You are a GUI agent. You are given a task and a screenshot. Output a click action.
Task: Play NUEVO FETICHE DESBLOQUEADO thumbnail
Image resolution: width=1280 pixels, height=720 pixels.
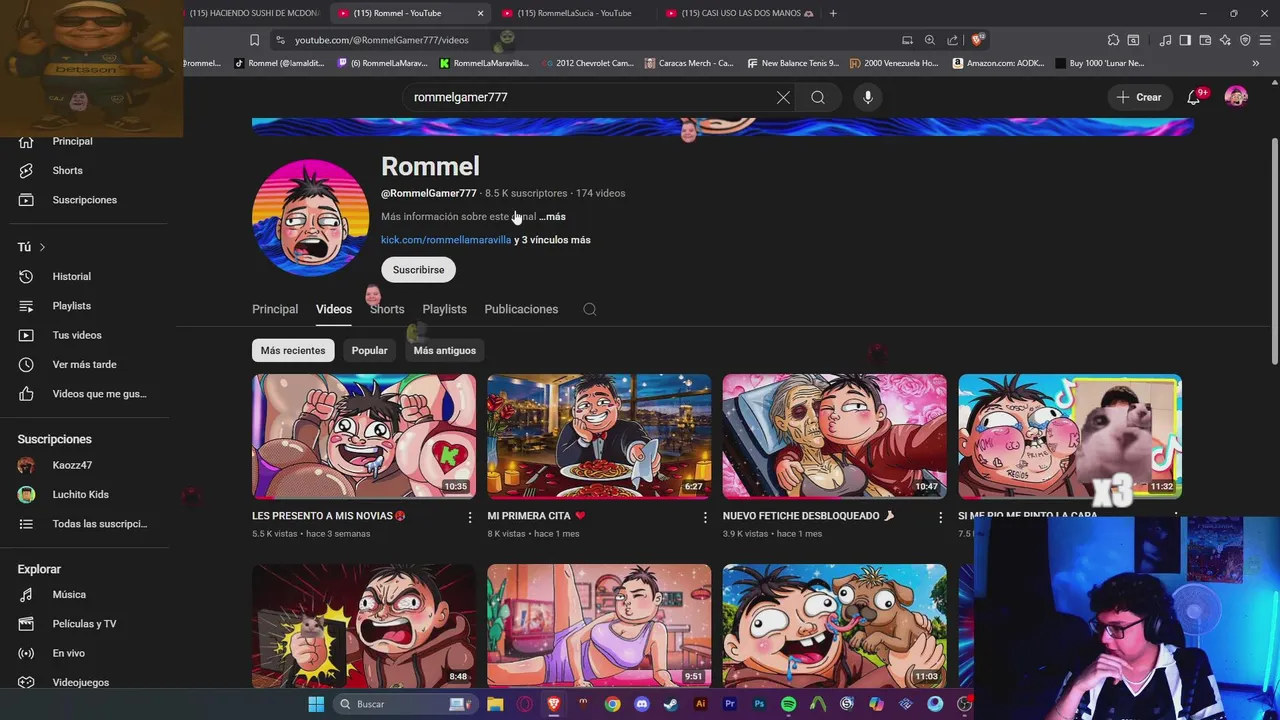(834, 436)
